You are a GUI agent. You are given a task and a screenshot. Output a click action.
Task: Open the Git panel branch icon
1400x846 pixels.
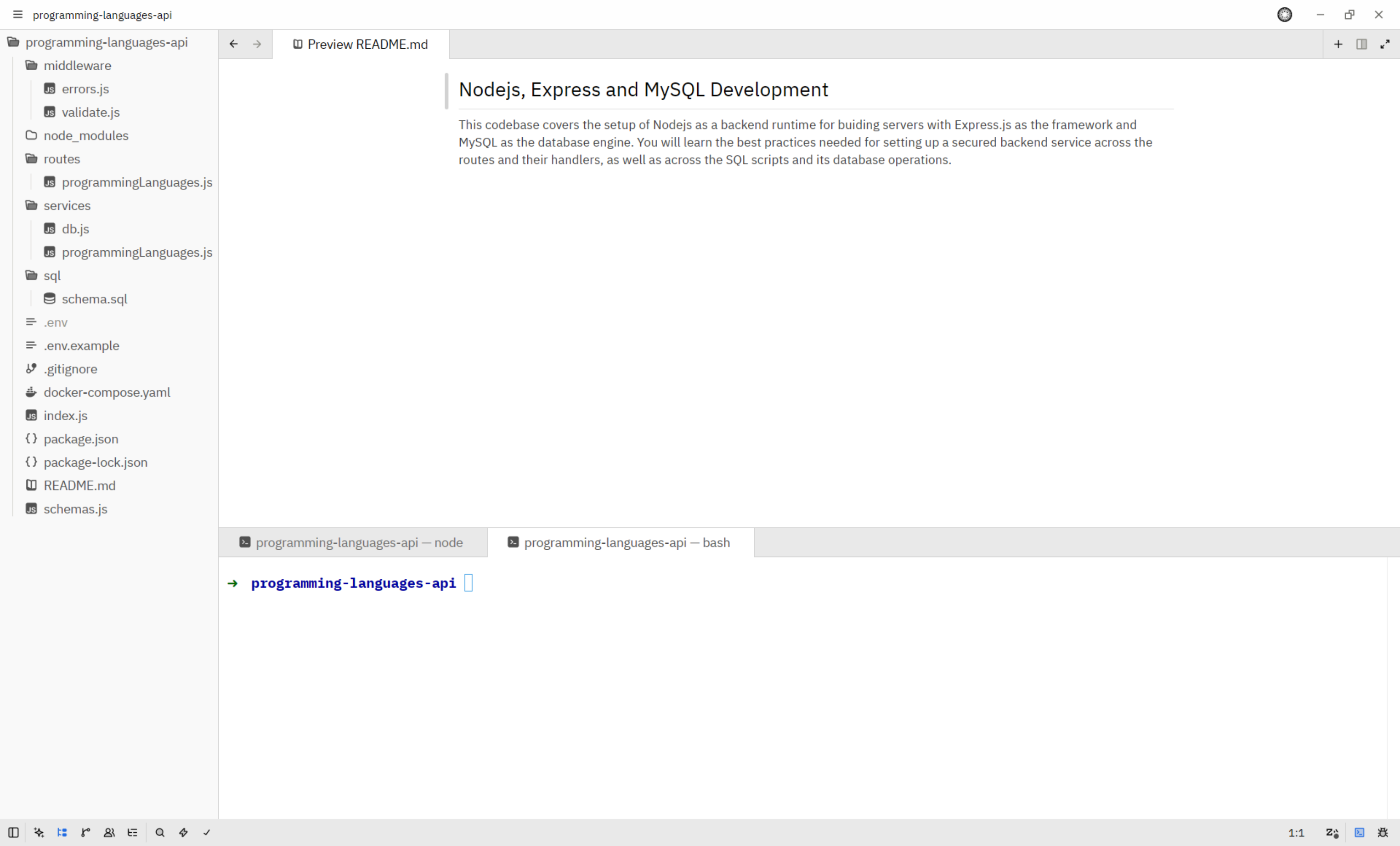click(x=86, y=832)
